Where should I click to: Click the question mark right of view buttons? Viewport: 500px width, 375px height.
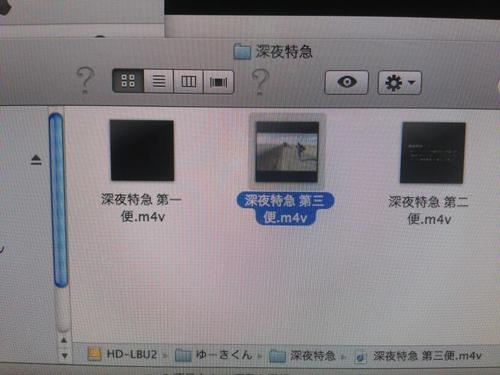coord(260,82)
